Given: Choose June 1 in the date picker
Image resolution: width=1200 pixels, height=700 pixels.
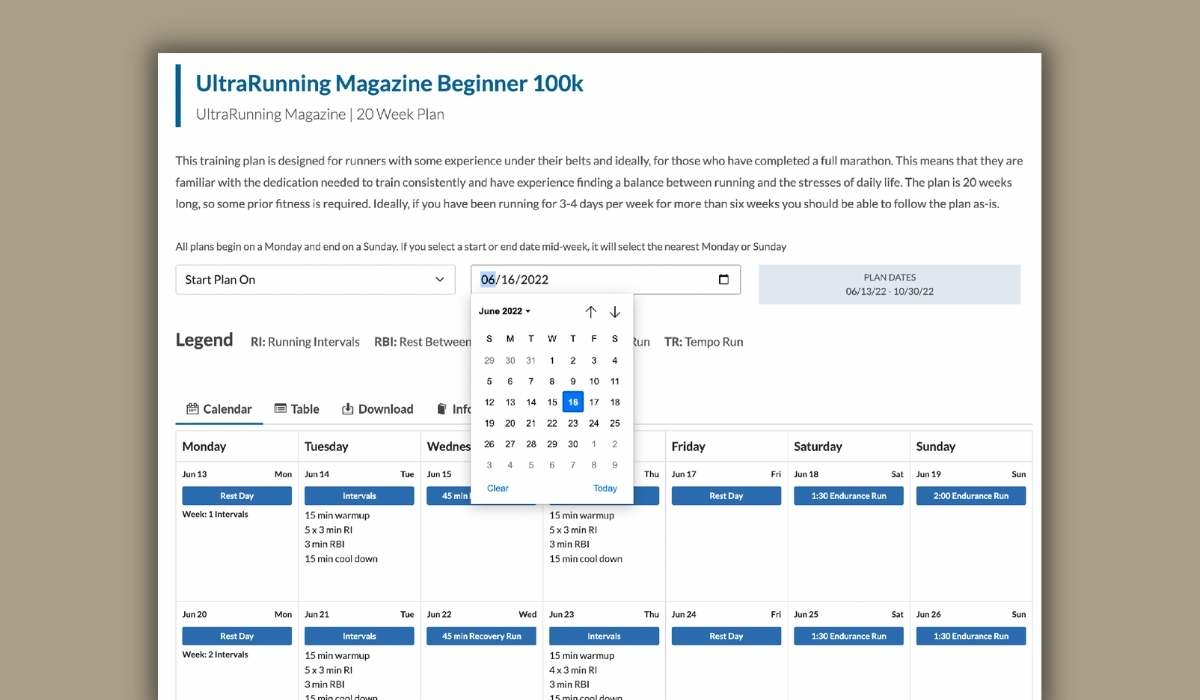Looking at the screenshot, I should click(x=552, y=360).
